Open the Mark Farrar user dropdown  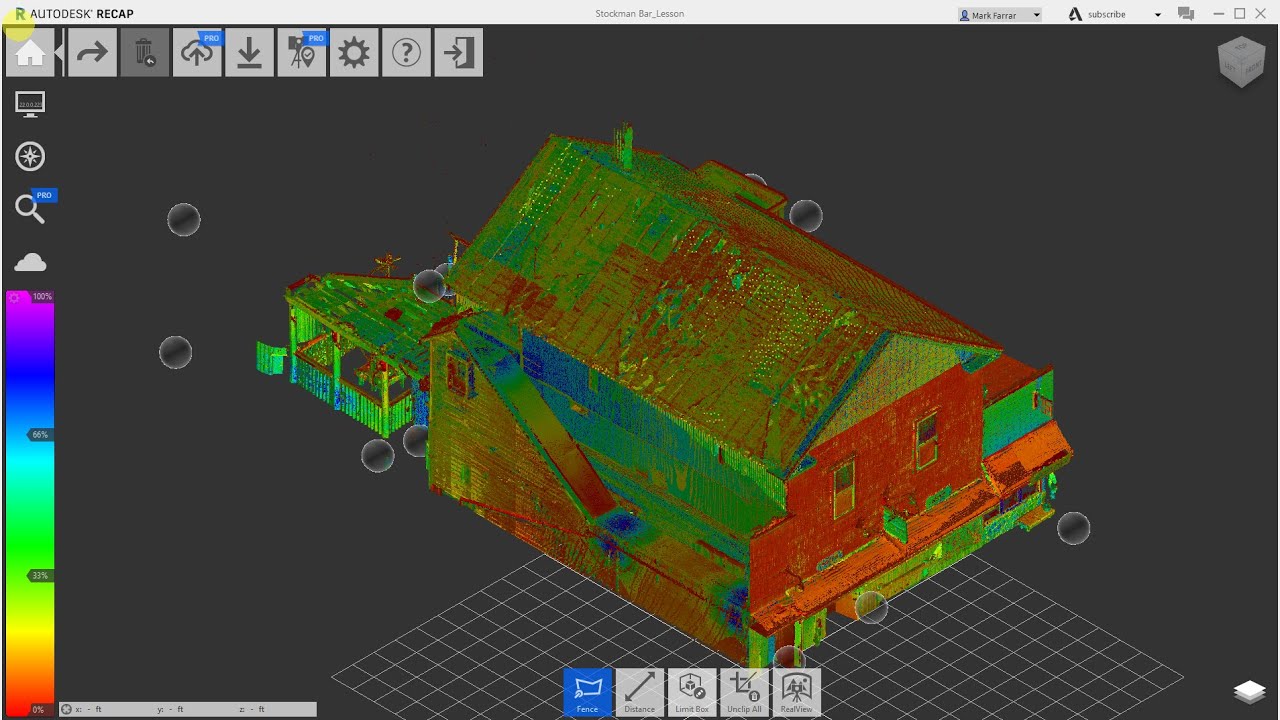(x=1000, y=15)
